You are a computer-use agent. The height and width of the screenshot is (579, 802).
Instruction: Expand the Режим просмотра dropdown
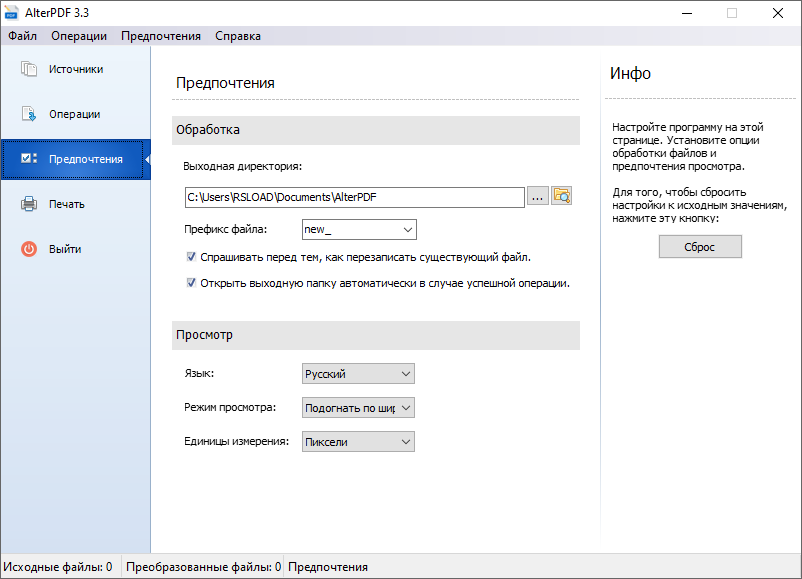tap(359, 408)
